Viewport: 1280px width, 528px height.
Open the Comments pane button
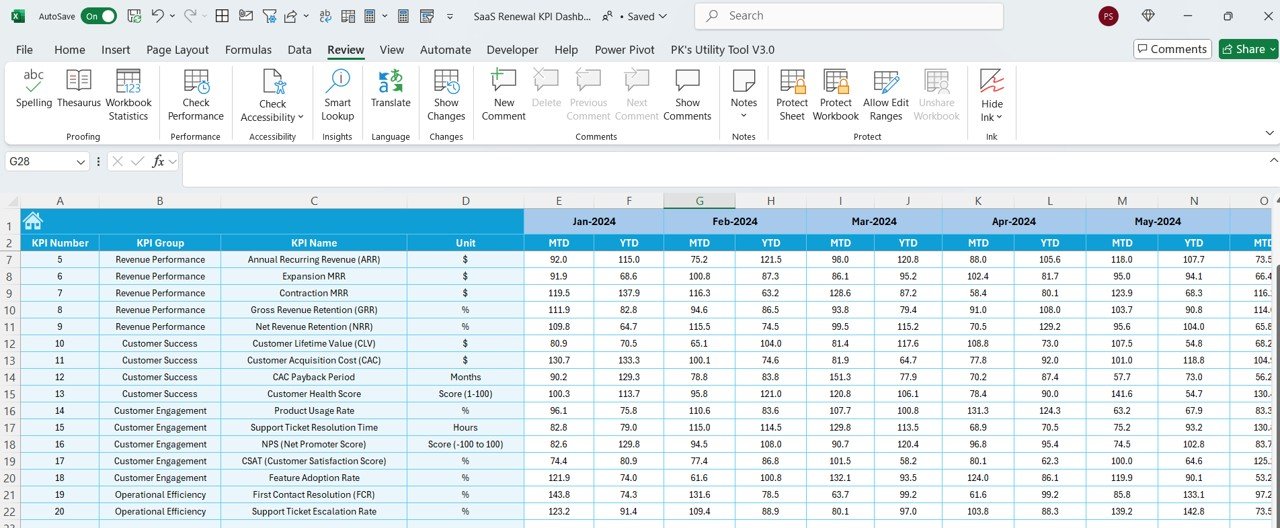coord(1172,49)
